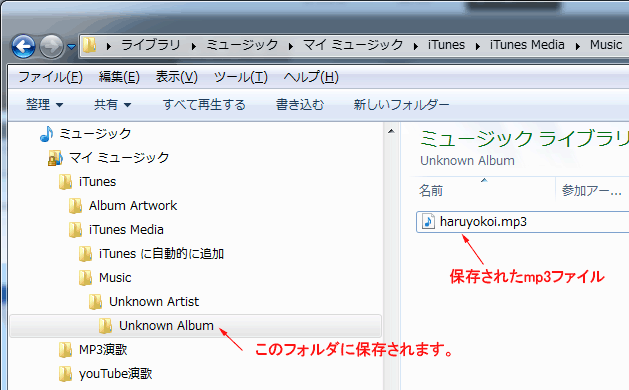Viewport: 629px width, 390px height.
Task: Click the Unknown Artist folder icon
Action: click(95, 302)
